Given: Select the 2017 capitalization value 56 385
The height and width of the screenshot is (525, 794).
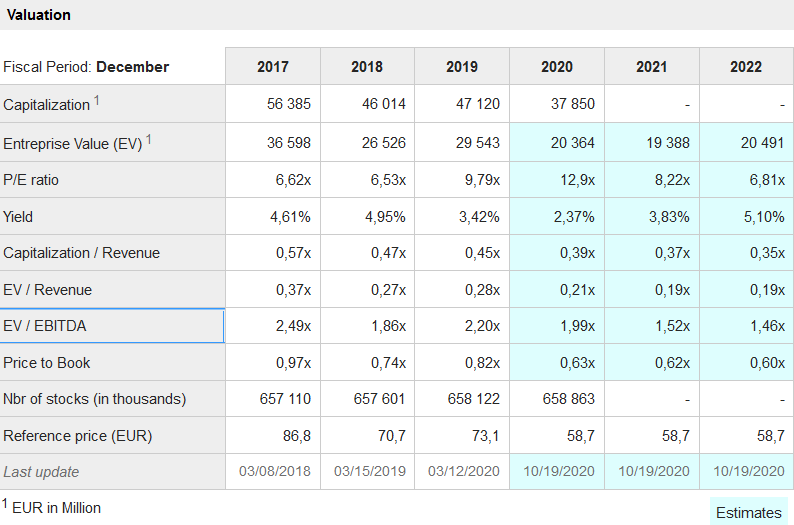Looking at the screenshot, I should tap(289, 105).
